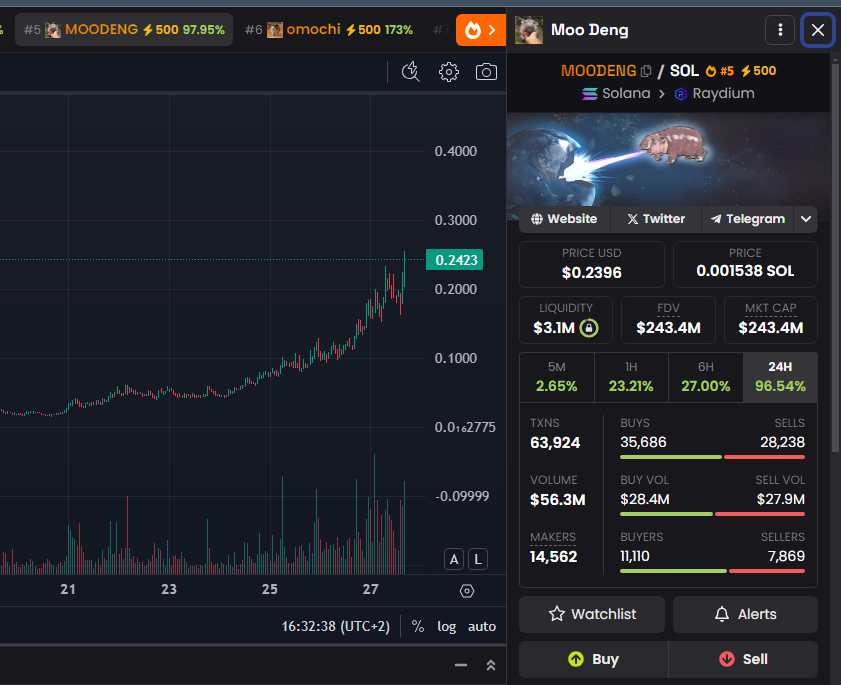Viewport: 841px width, 685px height.
Task: Open #5 MOODENG trending item
Action: click(x=124, y=30)
